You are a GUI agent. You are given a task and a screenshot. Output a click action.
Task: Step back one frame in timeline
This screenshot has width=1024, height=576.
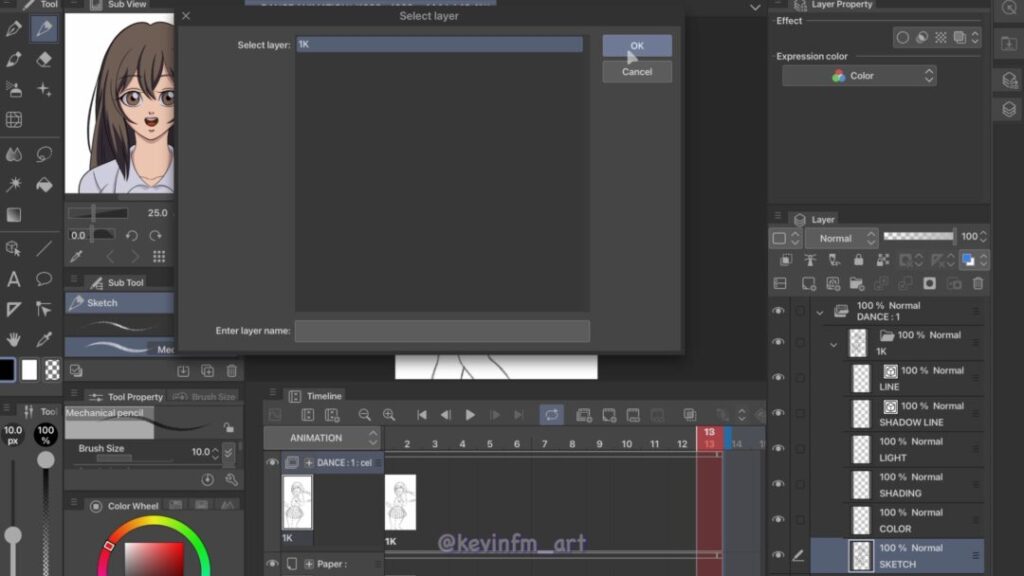pyautogui.click(x=446, y=415)
